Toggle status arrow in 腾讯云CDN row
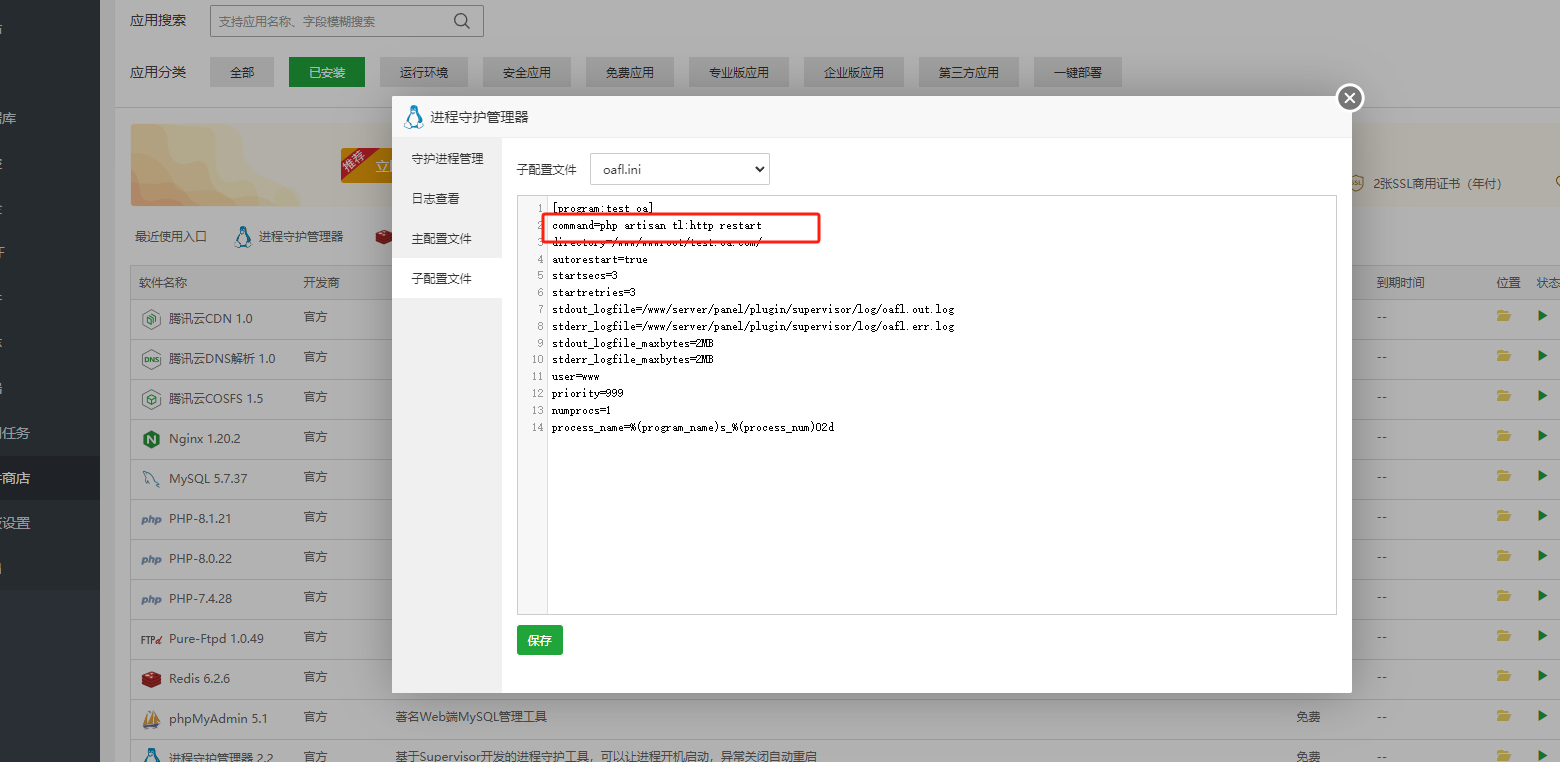Viewport: 1560px width, 762px height. [1542, 316]
